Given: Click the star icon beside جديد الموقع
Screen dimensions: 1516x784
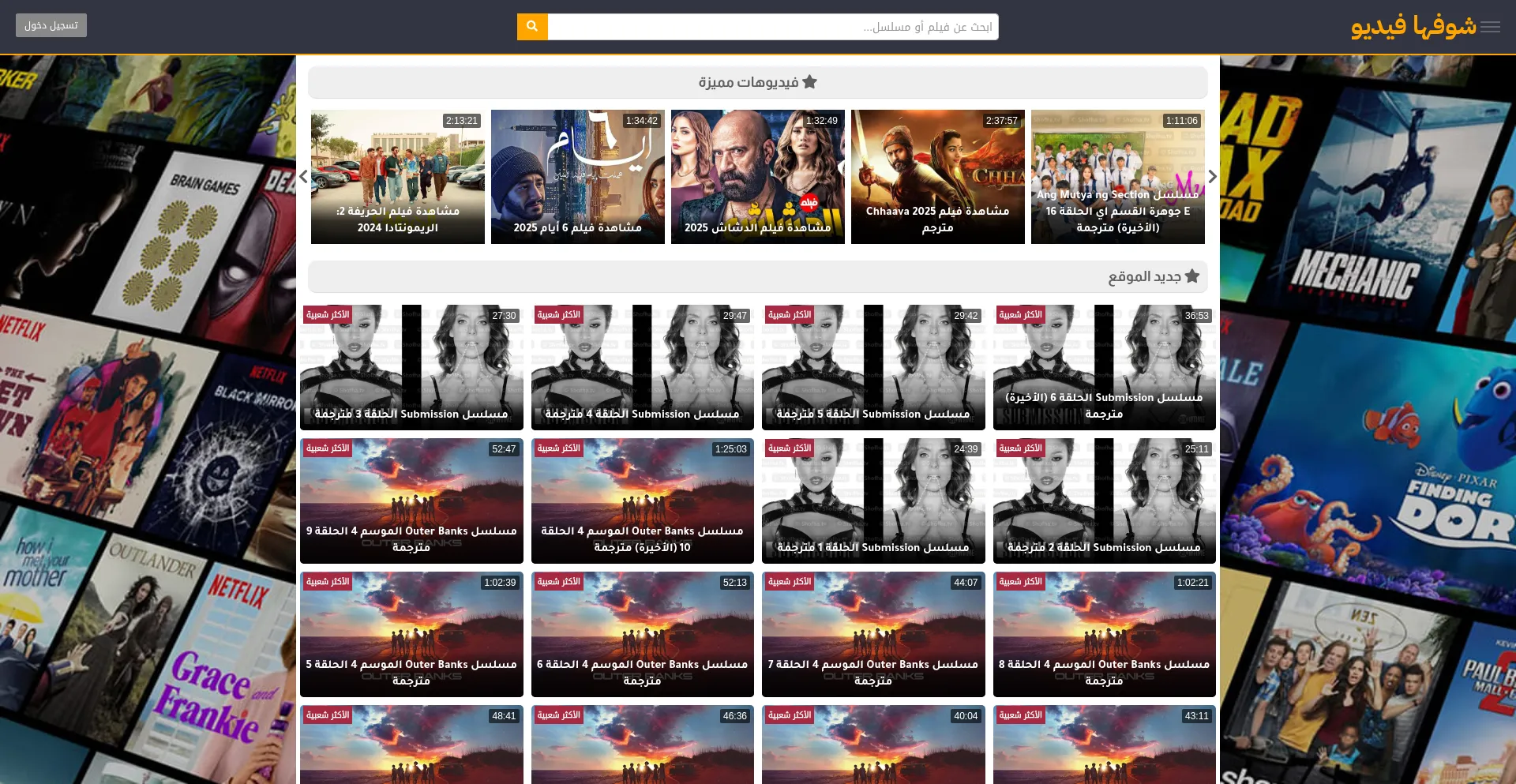Looking at the screenshot, I should coord(1191,276).
